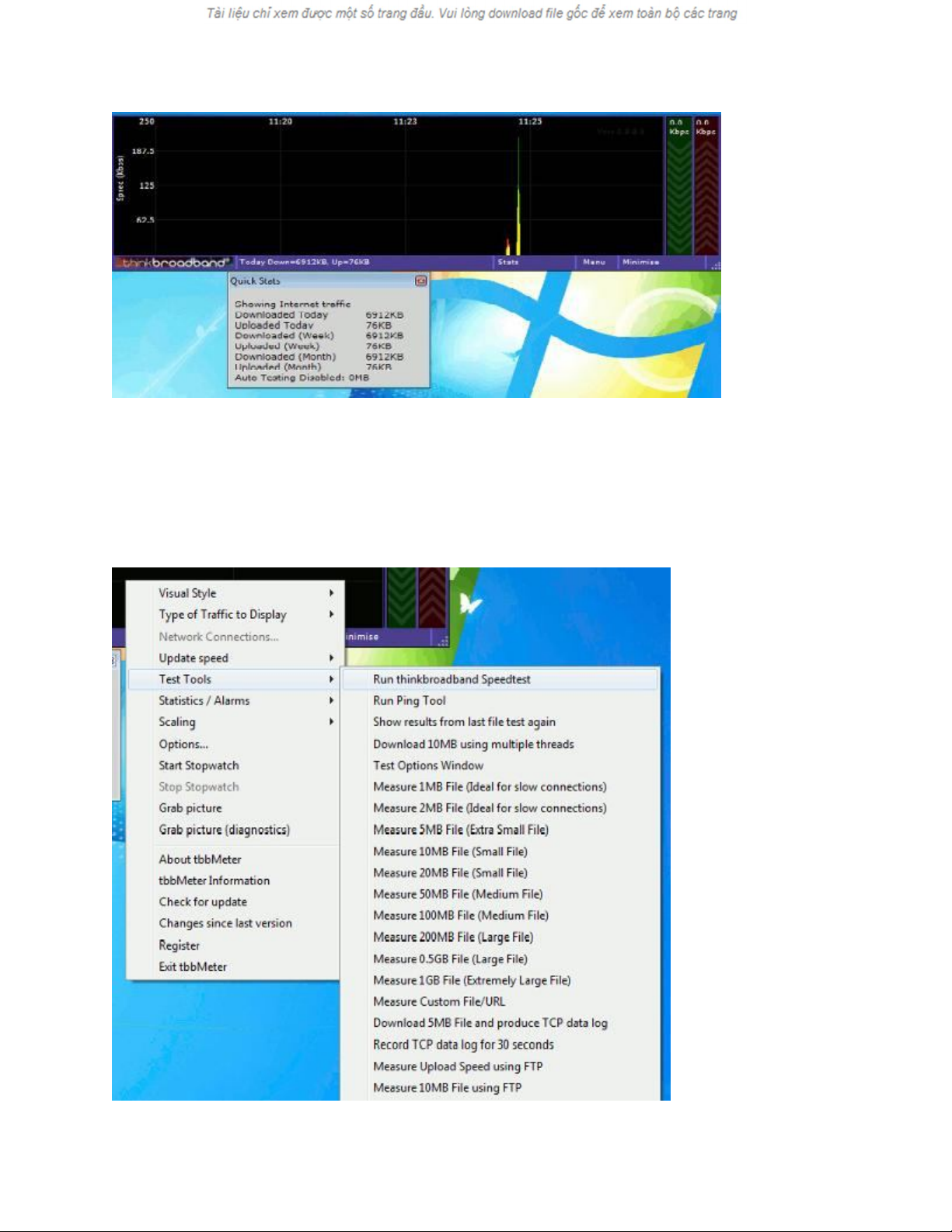The height and width of the screenshot is (1232, 952).
Task: Select Run Ping Tool
Action: [x=501, y=700]
